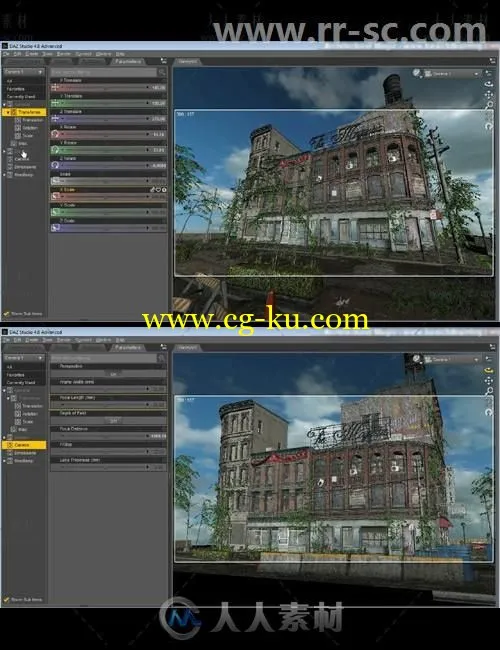Click the orbit/rotate view icon in top viewport
Viewport: 500px width, 650px height.
point(489,84)
